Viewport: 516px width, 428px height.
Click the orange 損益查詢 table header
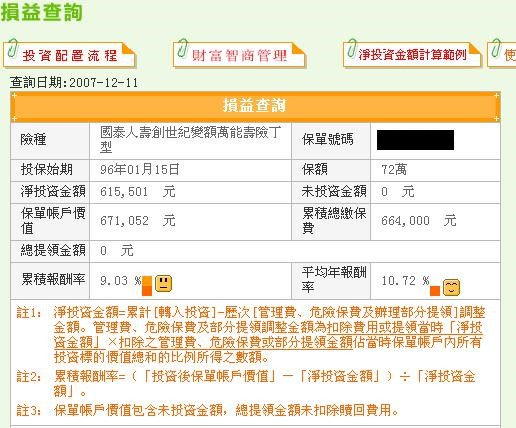(x=255, y=106)
